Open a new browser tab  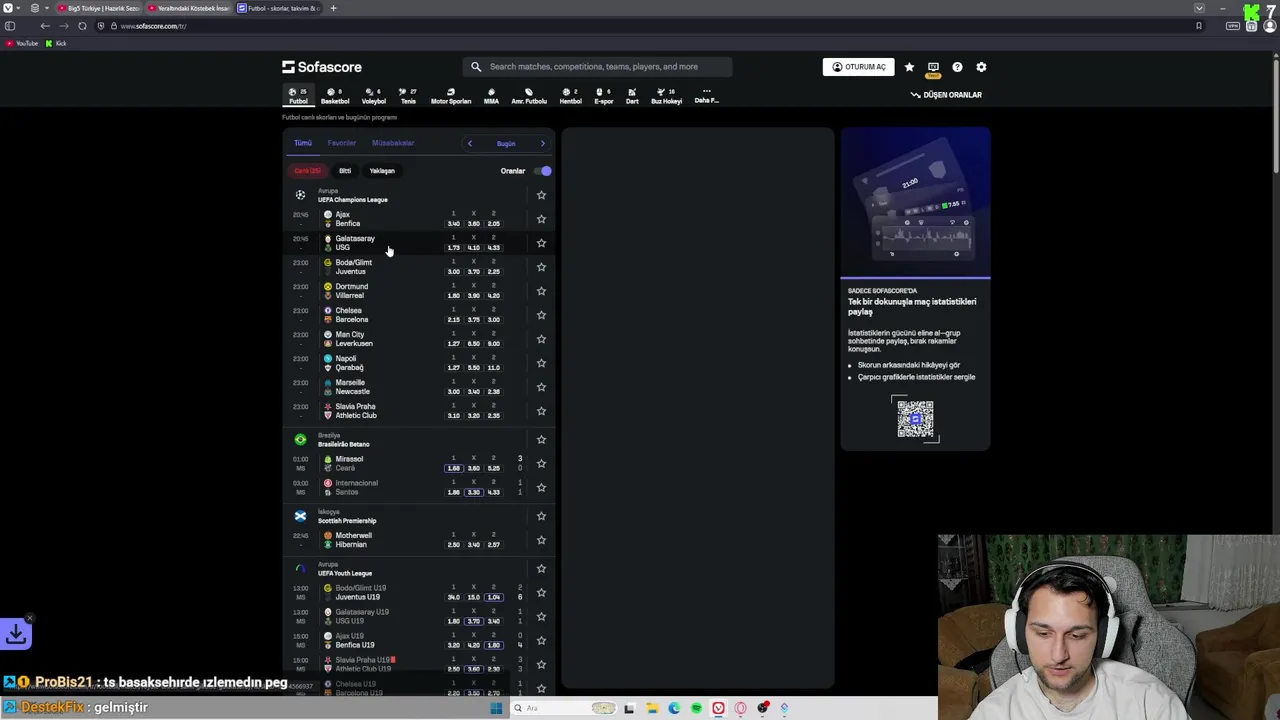[333, 8]
